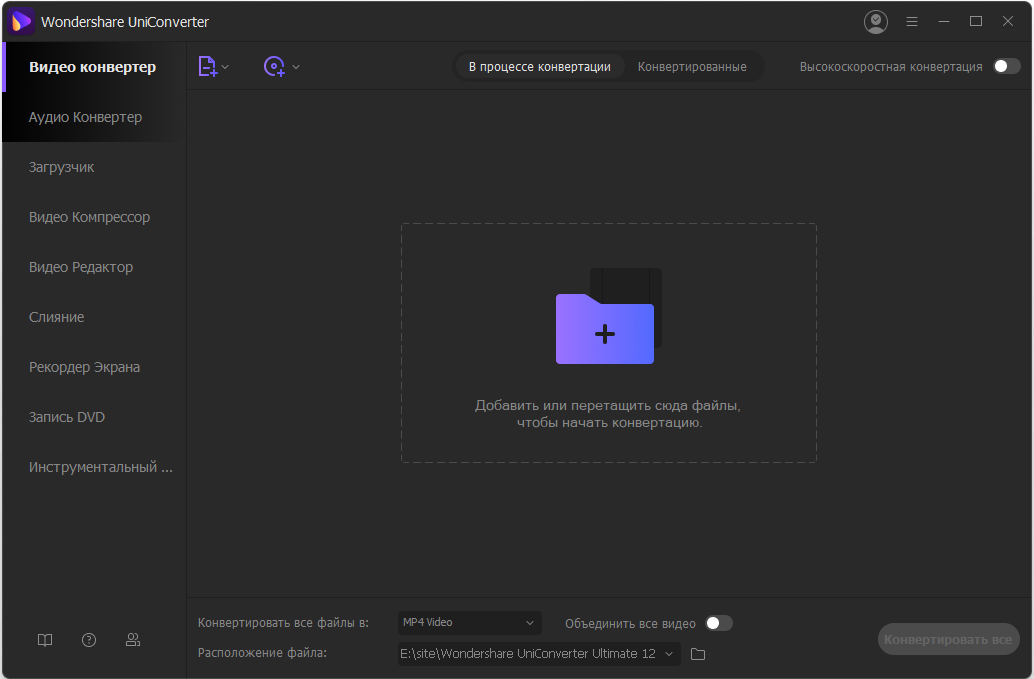Click the feedback people icon
Screen dimensions: 1034x679
[133, 640]
